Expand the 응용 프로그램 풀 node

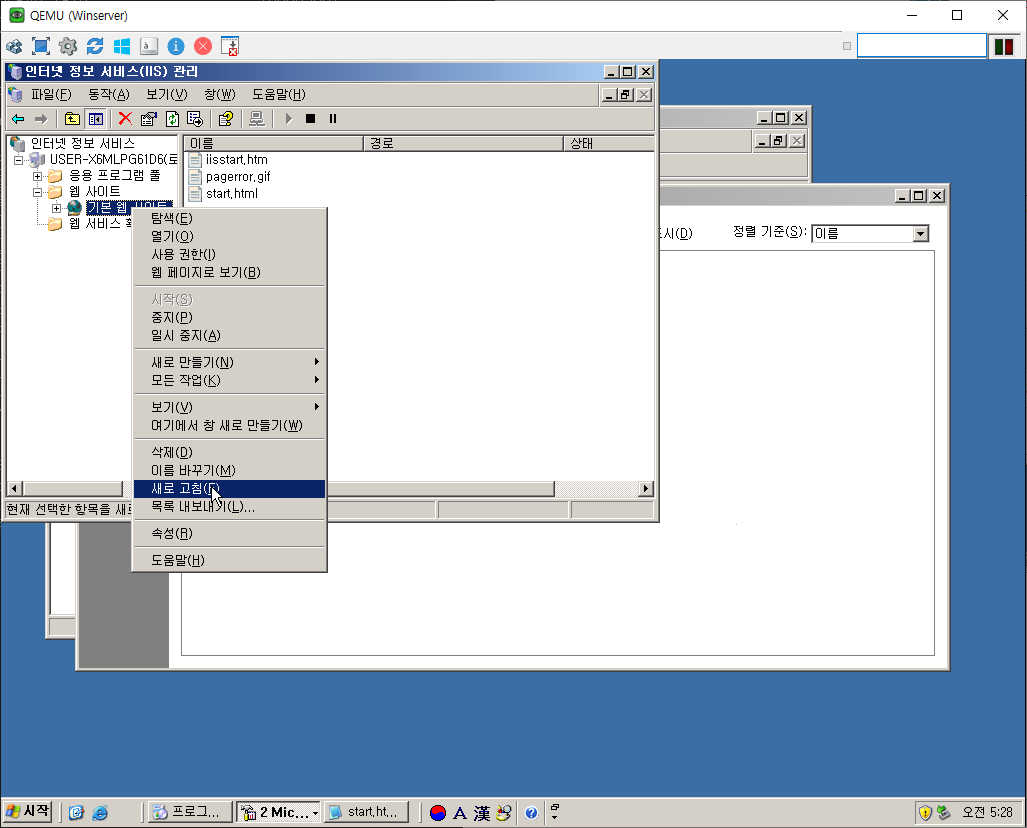coord(37,176)
